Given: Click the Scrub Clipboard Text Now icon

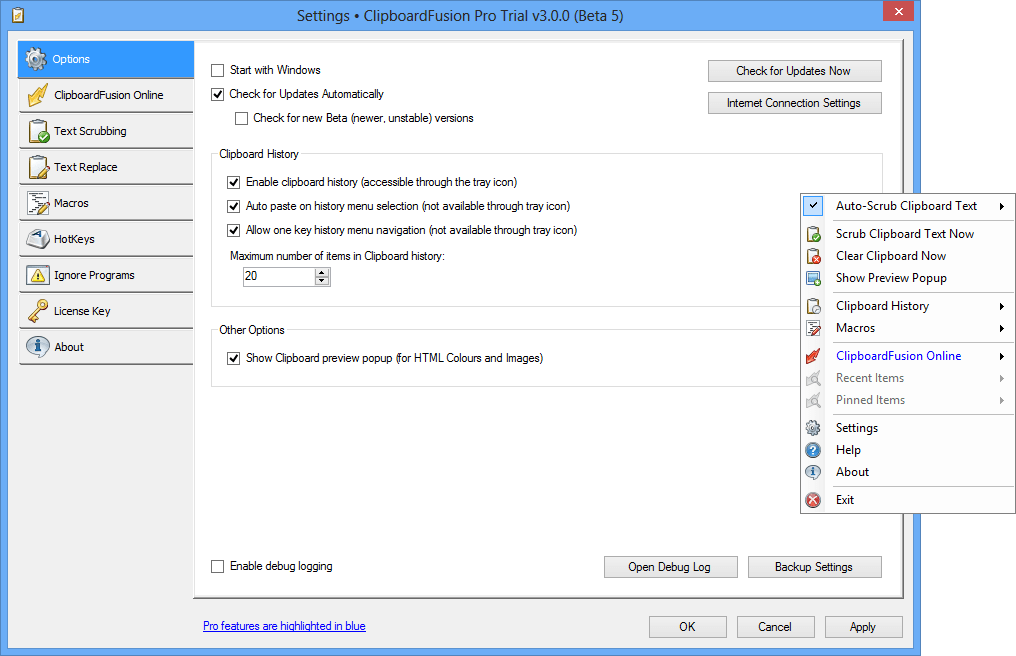Looking at the screenshot, I should pos(812,233).
